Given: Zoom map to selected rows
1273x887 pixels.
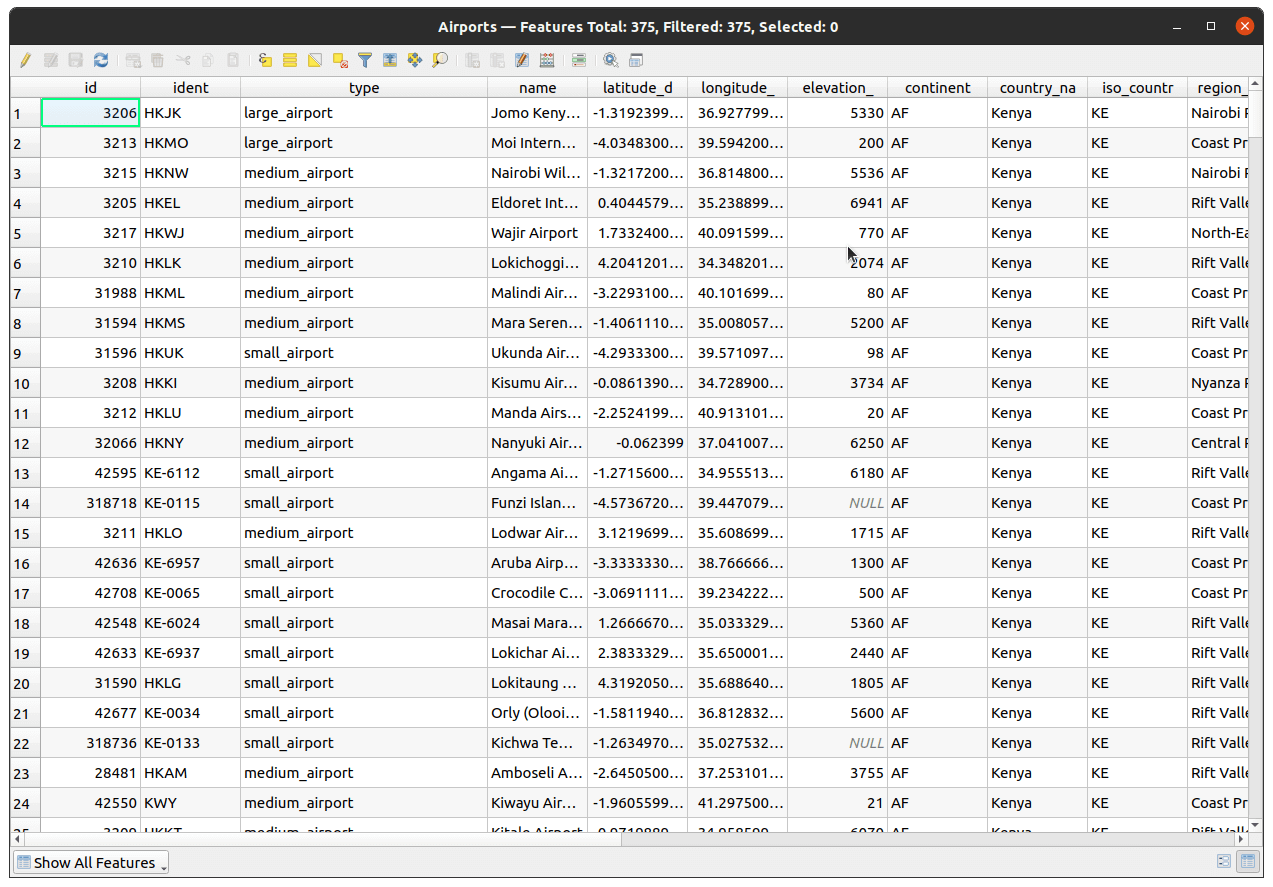Looking at the screenshot, I should [440, 61].
